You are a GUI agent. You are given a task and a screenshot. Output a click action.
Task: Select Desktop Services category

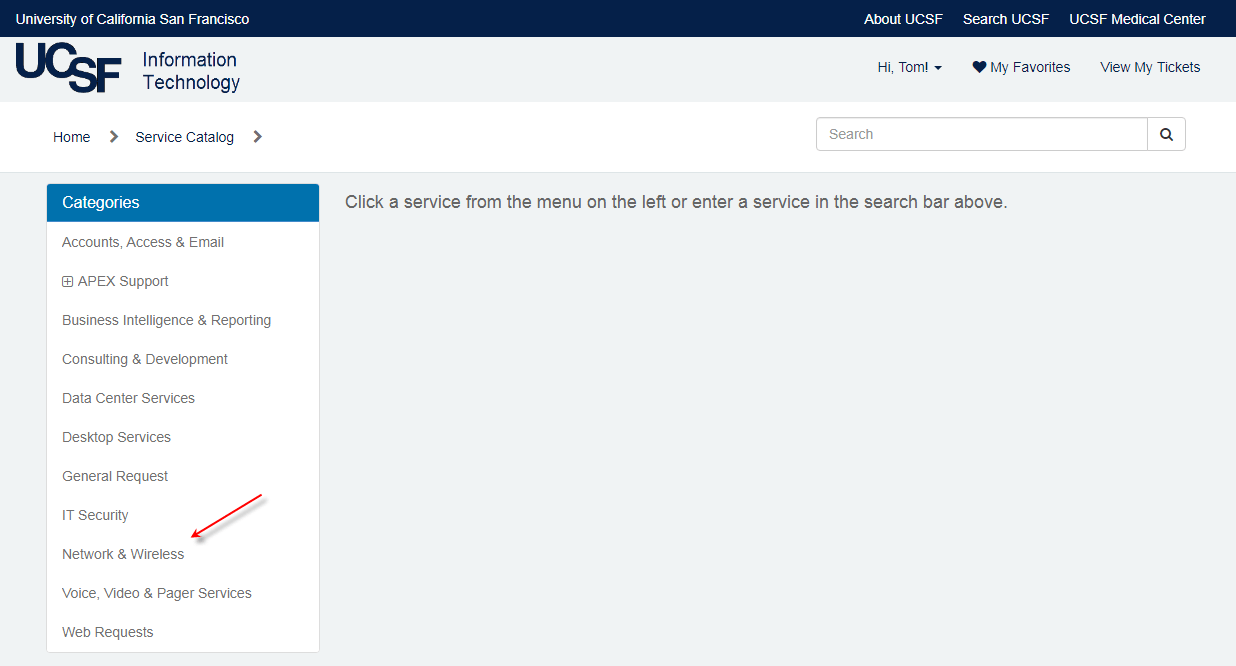click(116, 437)
